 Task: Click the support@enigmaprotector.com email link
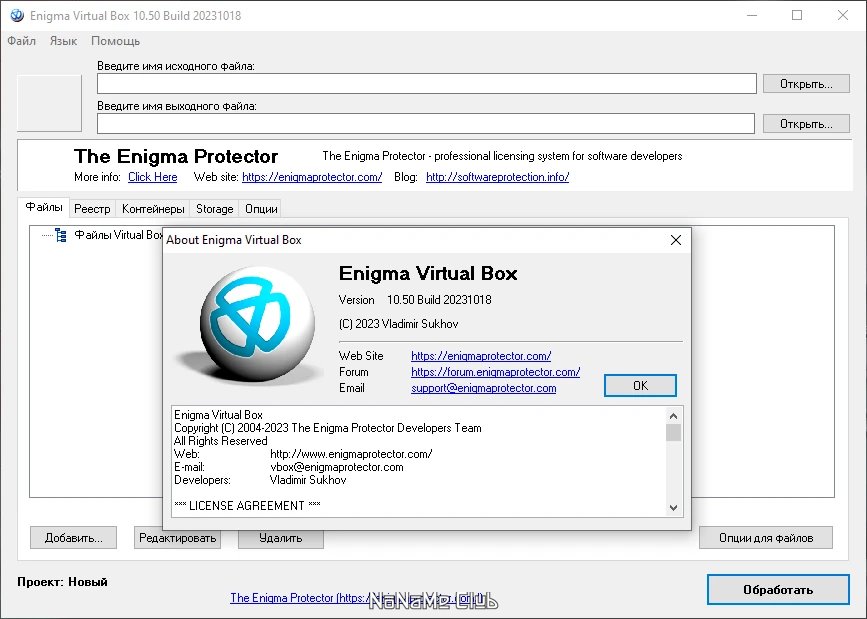[x=483, y=388]
